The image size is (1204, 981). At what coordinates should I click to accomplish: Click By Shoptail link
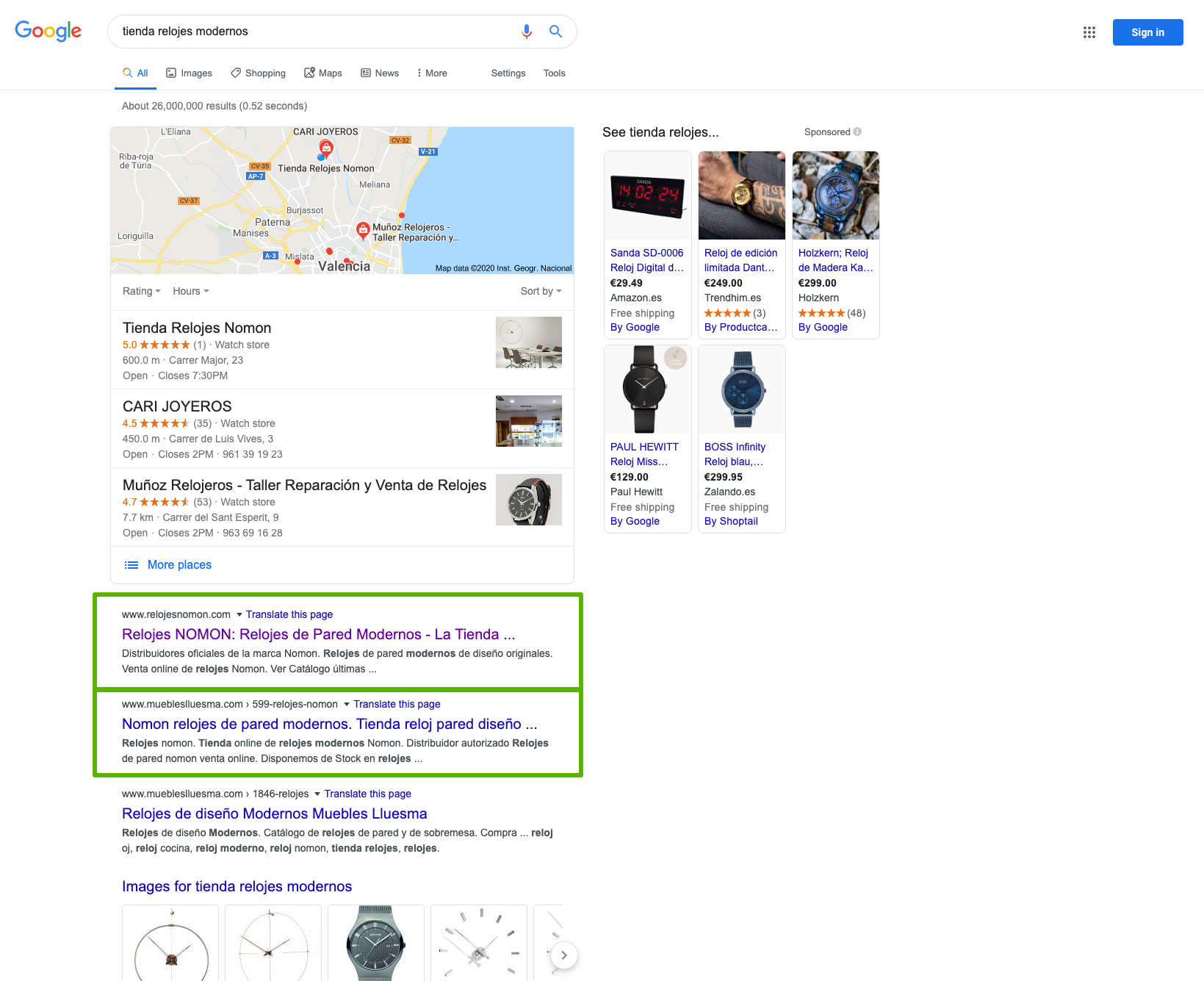coord(731,522)
